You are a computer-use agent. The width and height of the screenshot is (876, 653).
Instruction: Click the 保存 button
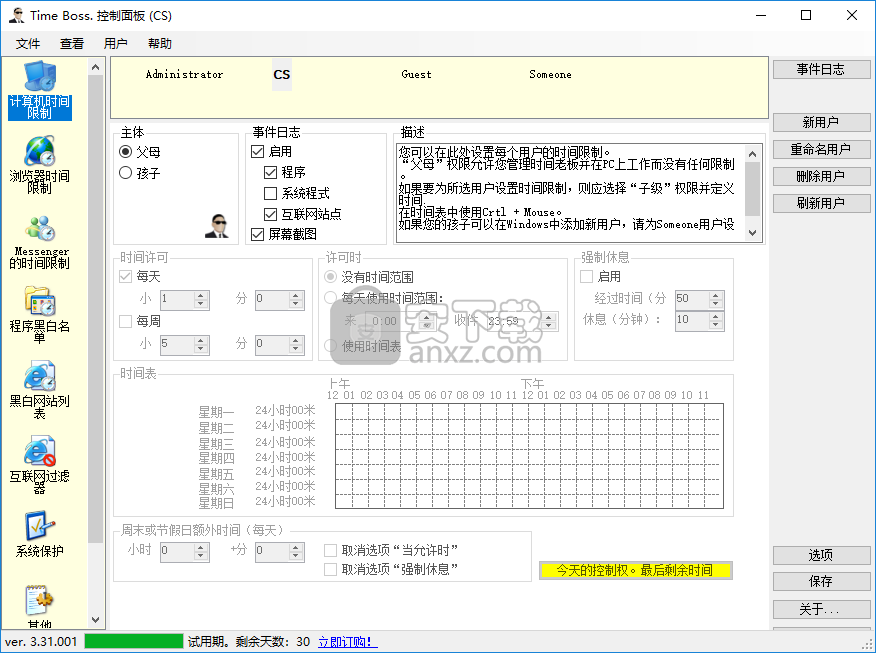[x=821, y=581]
